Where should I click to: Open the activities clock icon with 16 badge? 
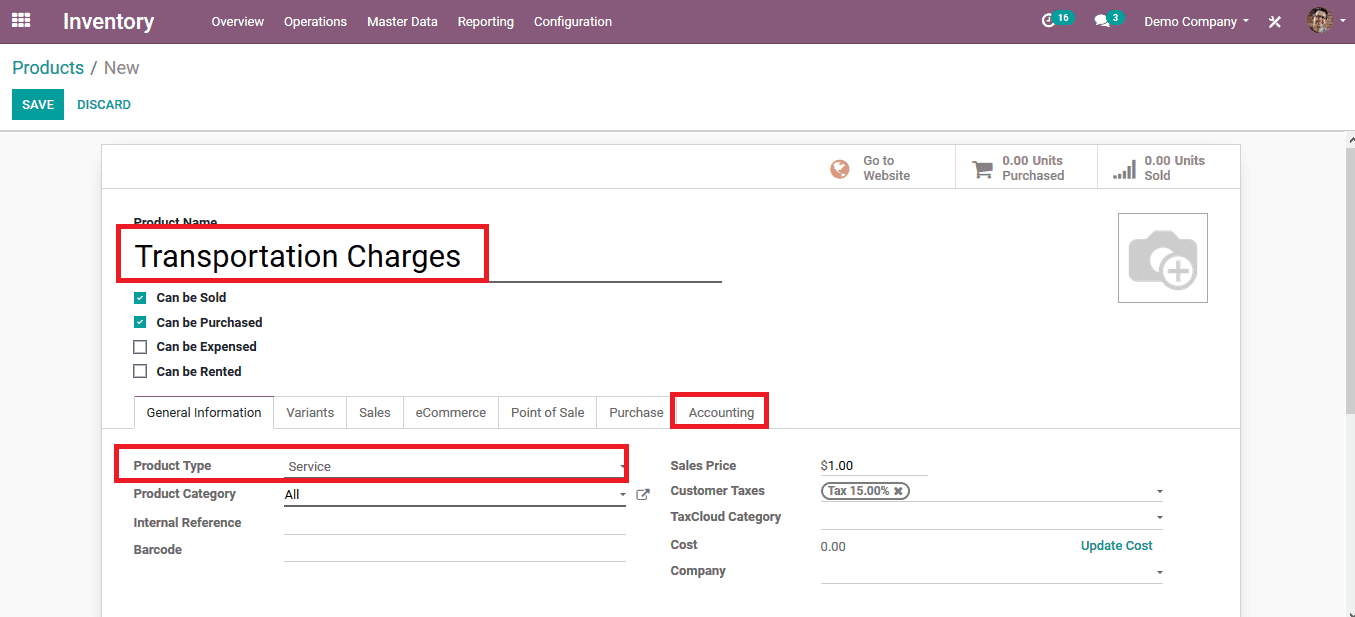[x=1049, y=21]
